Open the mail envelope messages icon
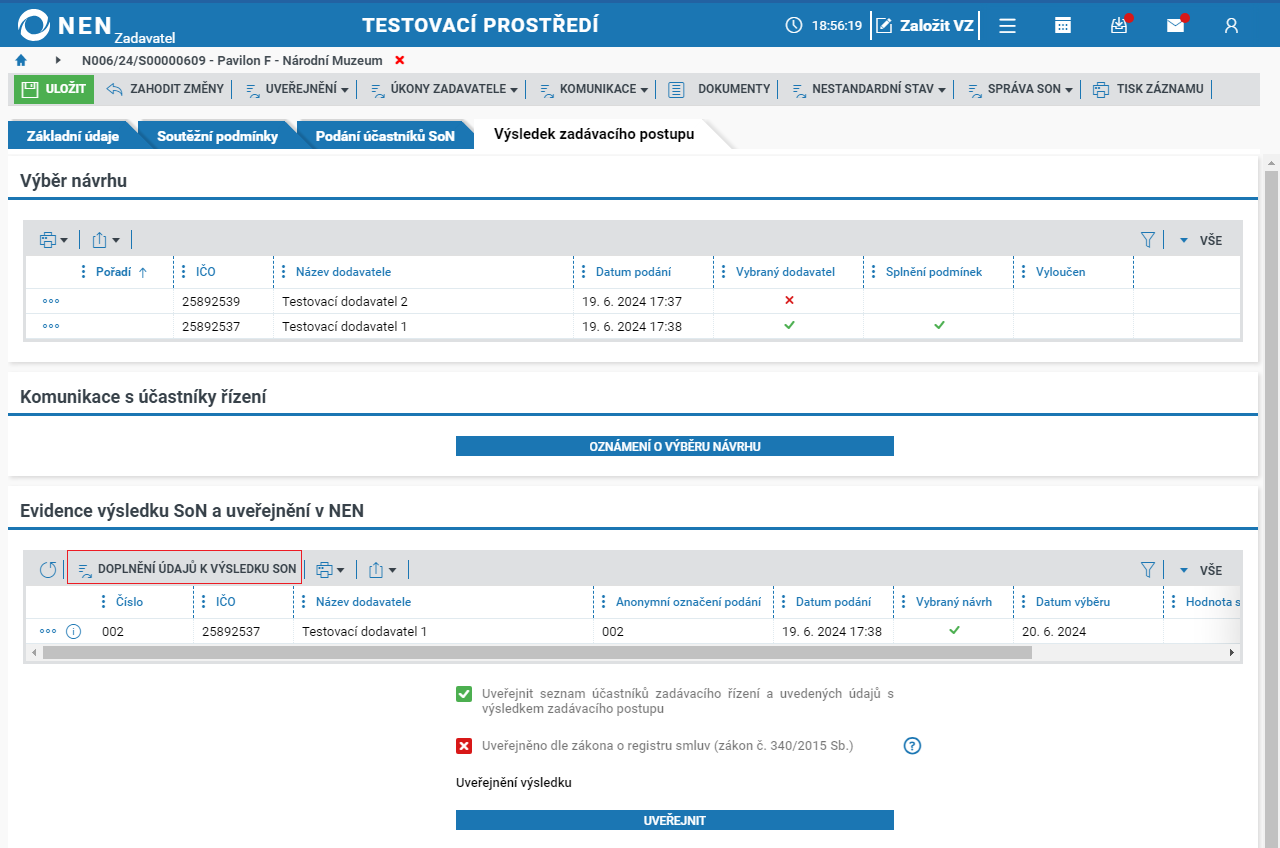Screen dimensions: 1280x848 point(1175,25)
